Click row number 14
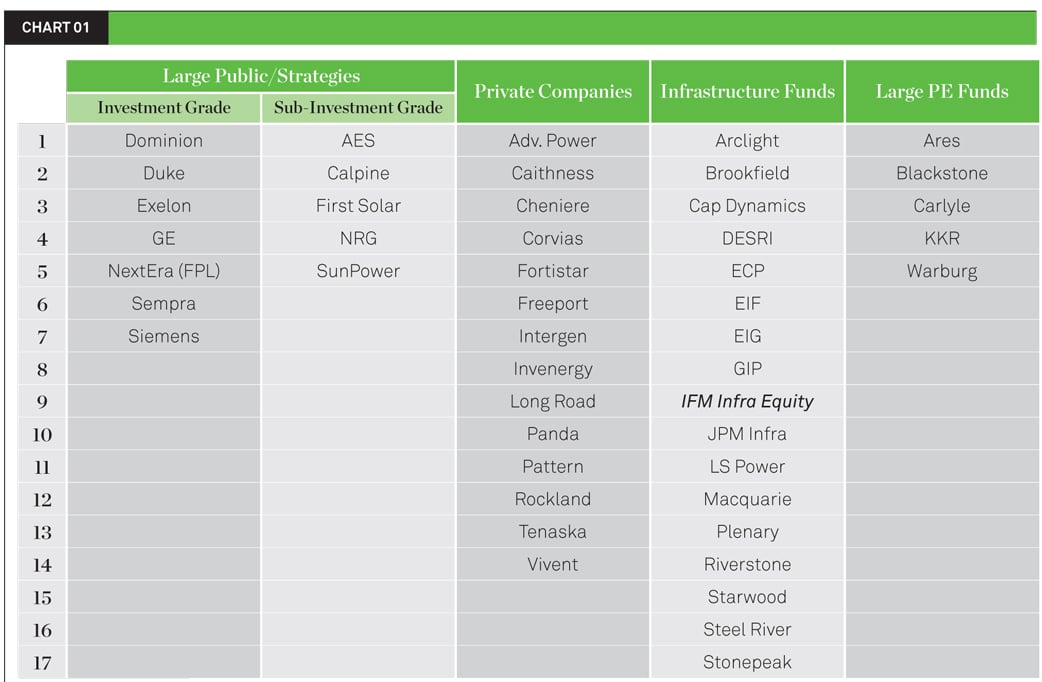The height and width of the screenshot is (682, 1042). point(42,564)
